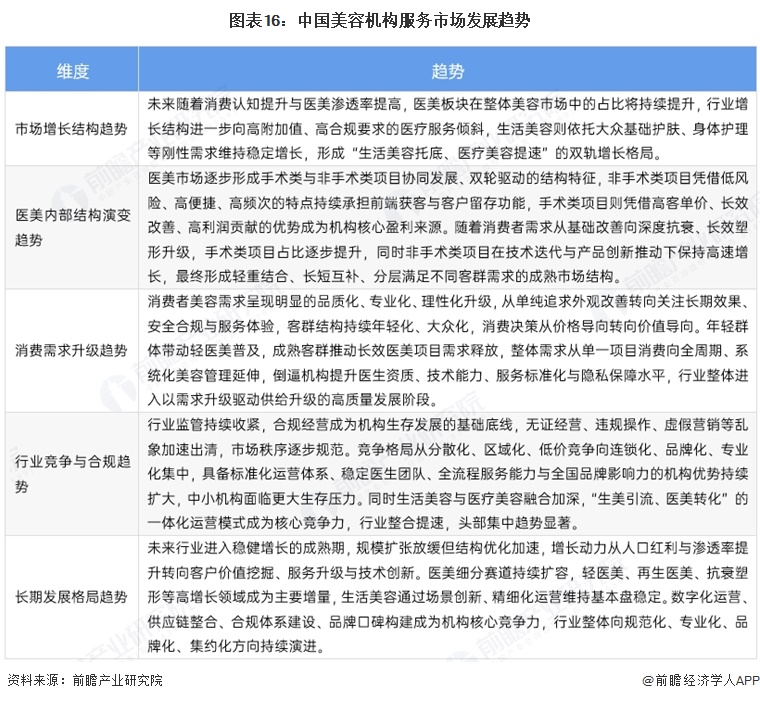Select the '趋势' column header

click(x=447, y=71)
